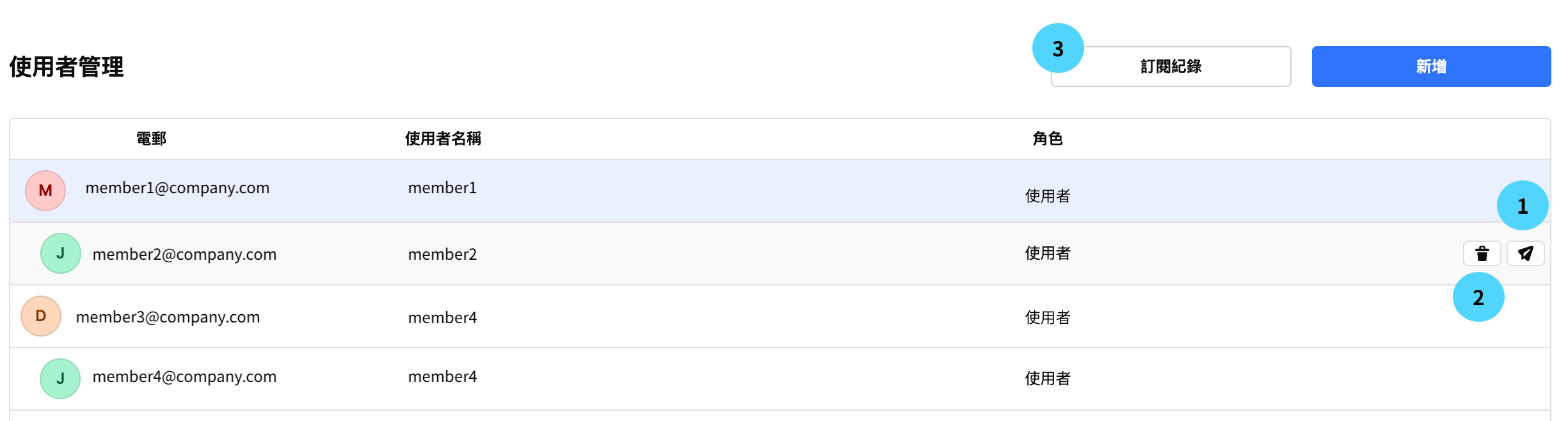Select the member3@company.com email
Screen dimensions: 1568x421
coord(168,317)
